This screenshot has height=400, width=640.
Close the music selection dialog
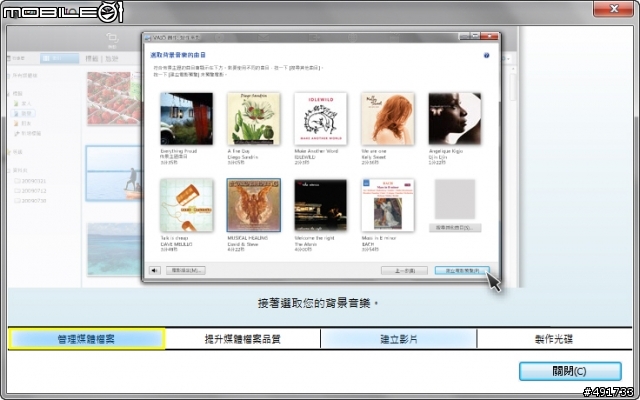click(x=489, y=36)
